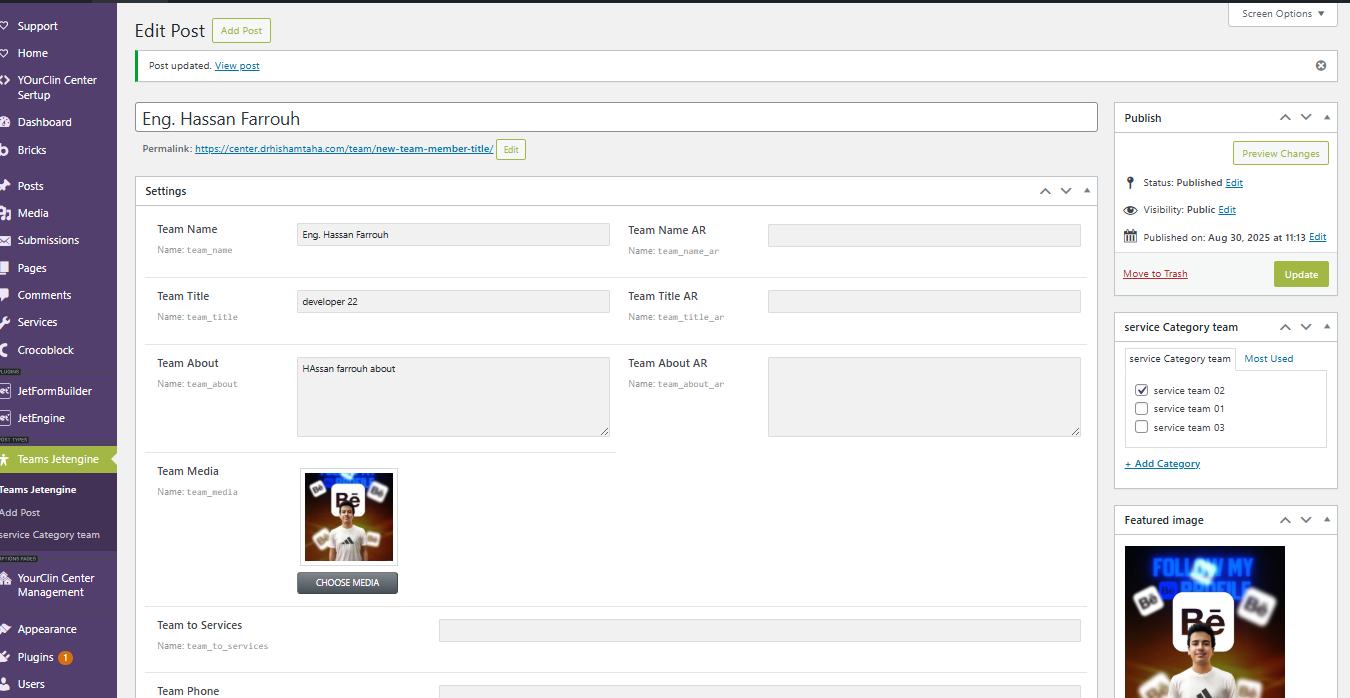Check the service team 01 checkbox
This screenshot has height=698, width=1350.
1141,409
